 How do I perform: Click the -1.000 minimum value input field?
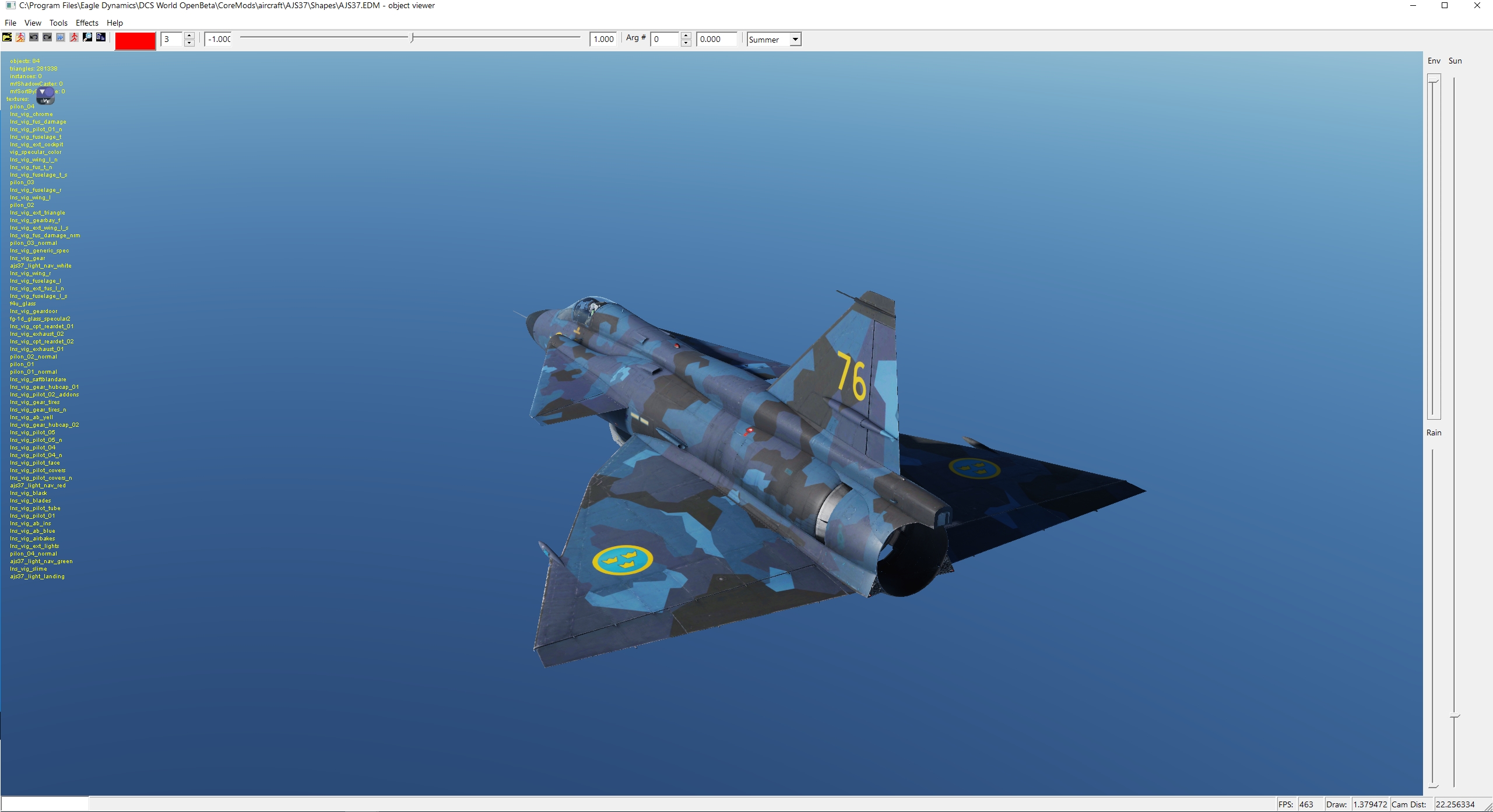point(219,39)
